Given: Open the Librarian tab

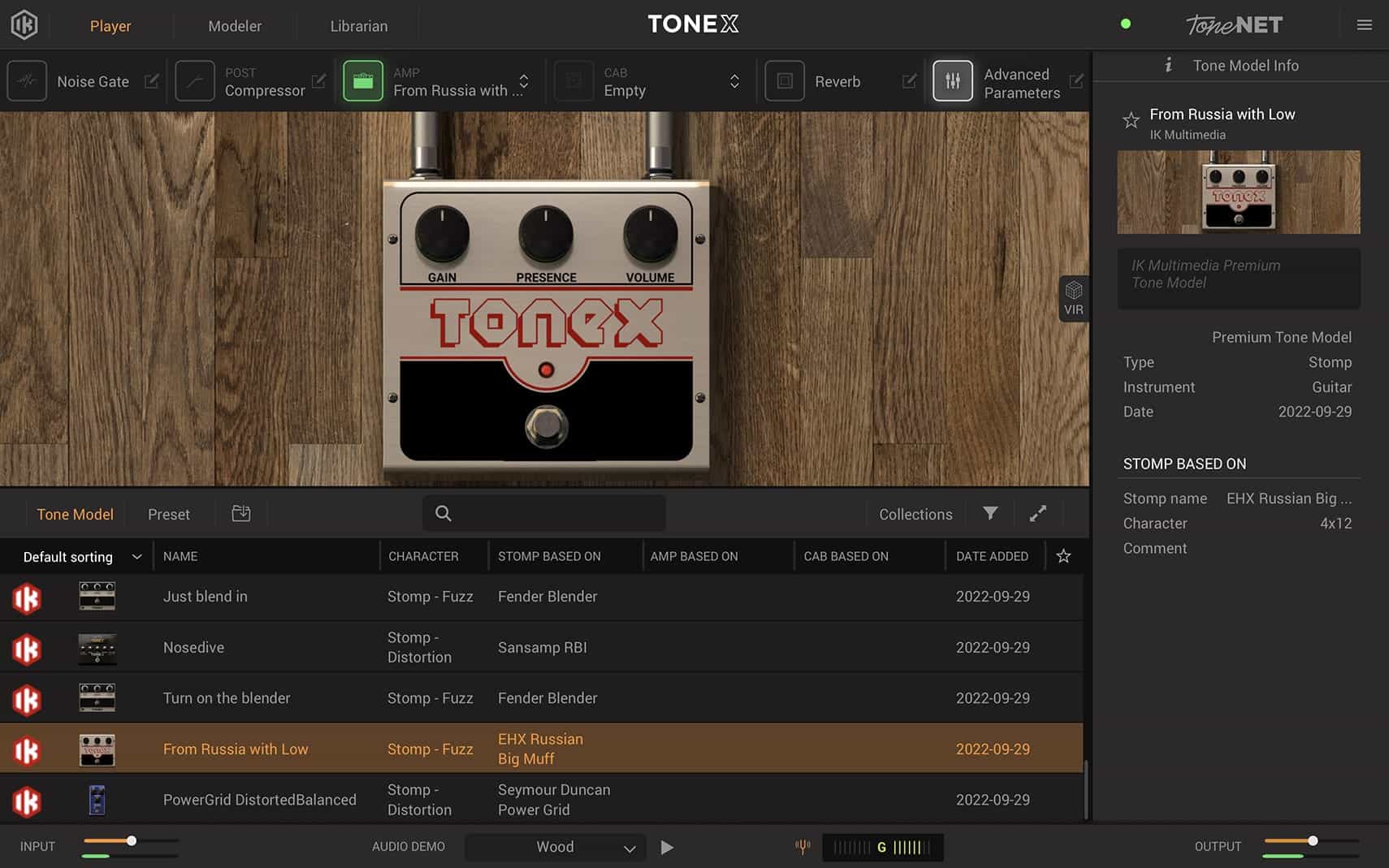Looking at the screenshot, I should pyautogui.click(x=359, y=26).
